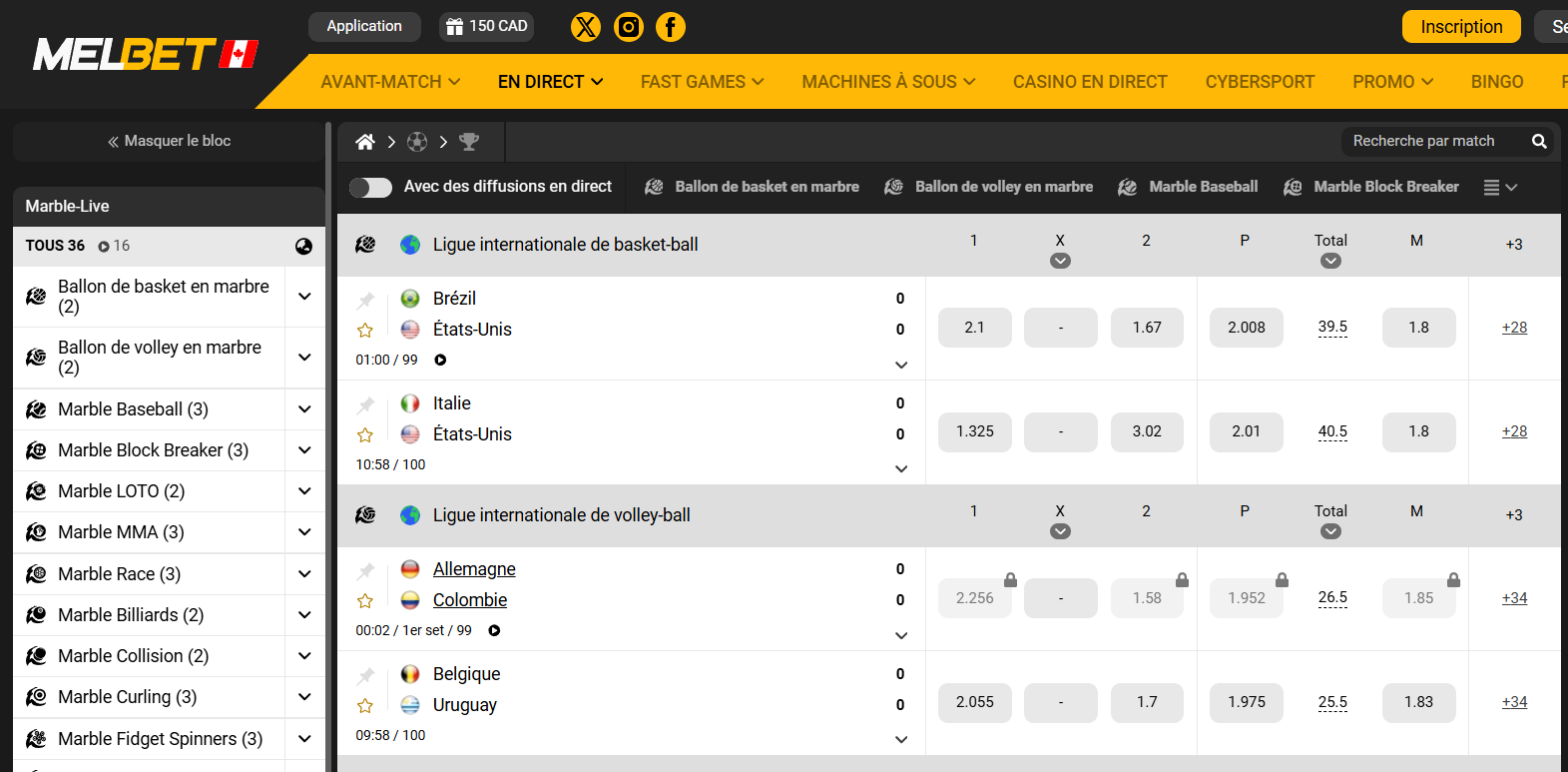Open the EN DIRECT dropdown menu
The width and height of the screenshot is (1568, 772).
point(550,82)
